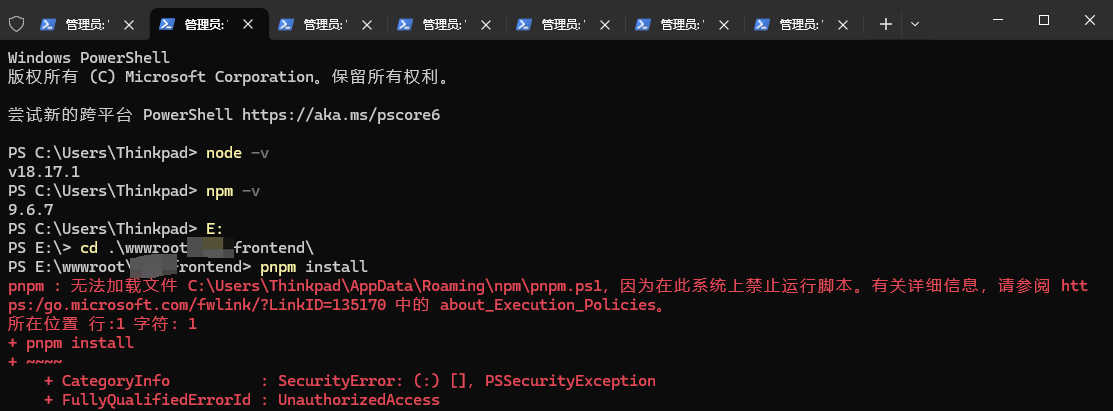Close the Windows Terminal window
The height and width of the screenshot is (411, 1113).
pyautogui.click(x=1090, y=20)
